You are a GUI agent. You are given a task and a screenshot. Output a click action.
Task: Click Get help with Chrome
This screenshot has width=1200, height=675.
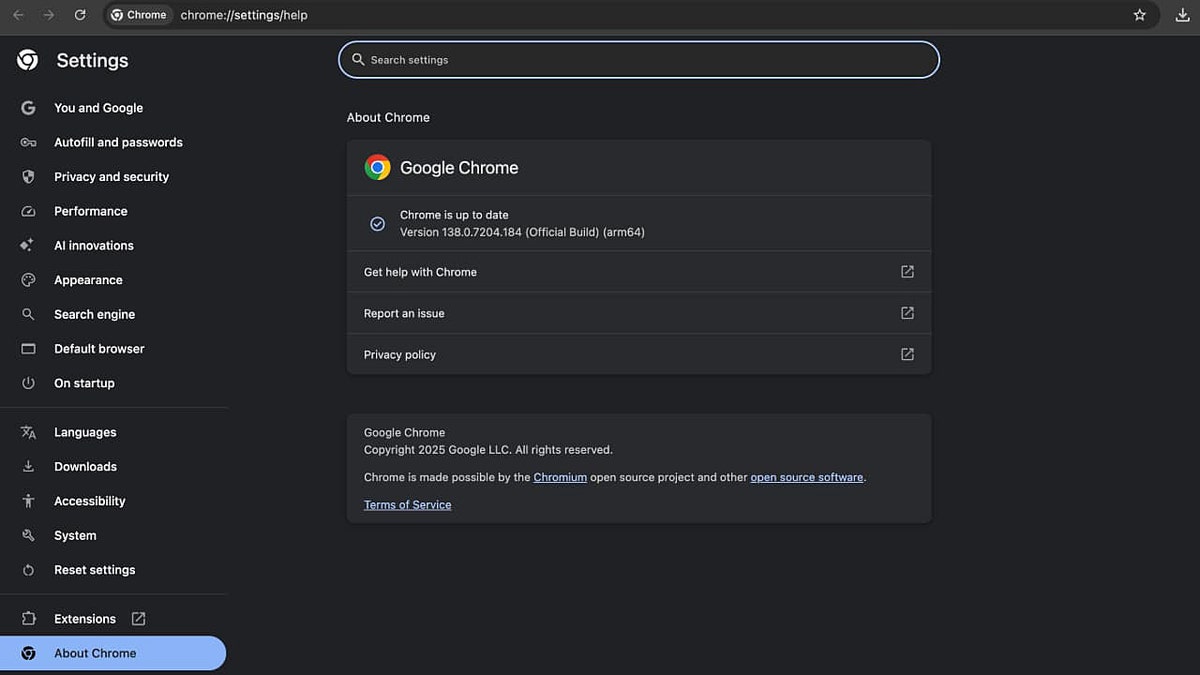(x=420, y=271)
